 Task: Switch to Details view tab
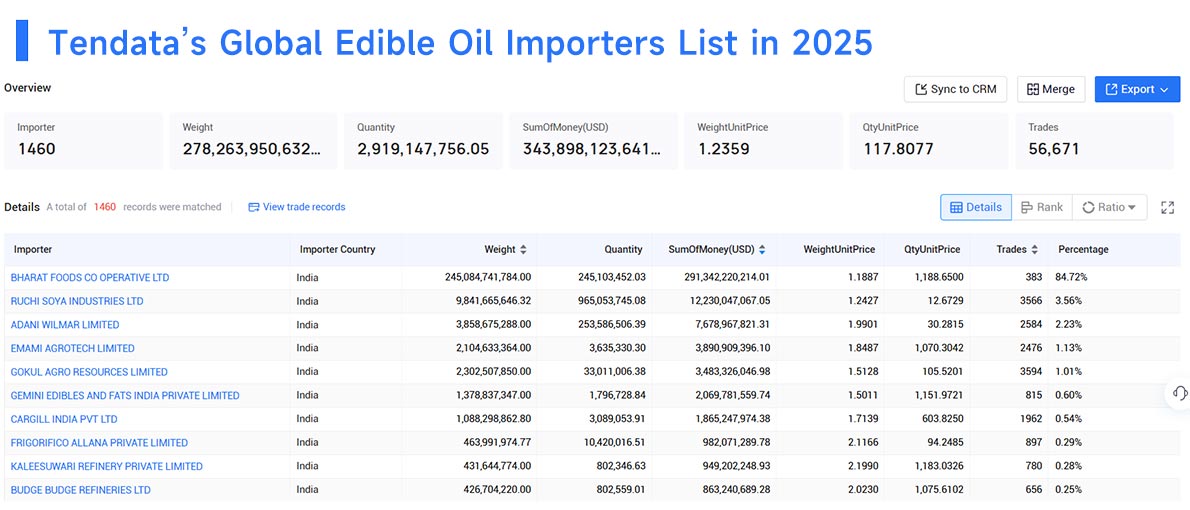(976, 207)
